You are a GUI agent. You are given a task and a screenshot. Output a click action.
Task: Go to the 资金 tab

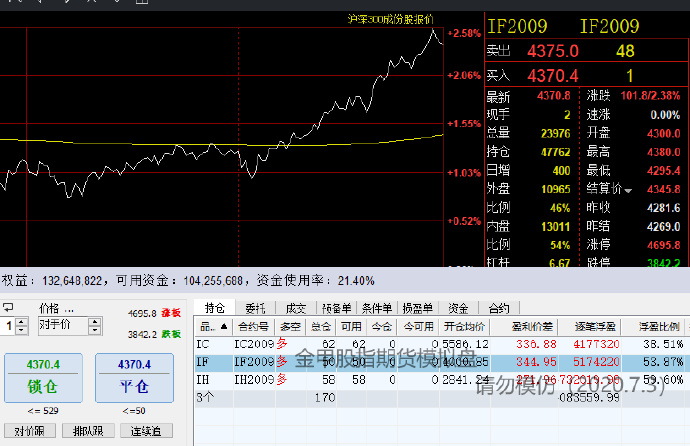(458, 308)
